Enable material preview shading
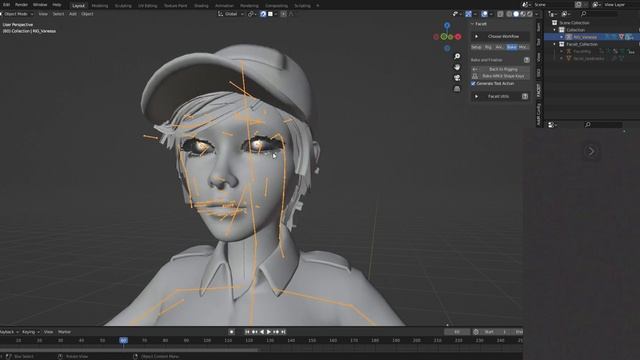 tap(523, 14)
